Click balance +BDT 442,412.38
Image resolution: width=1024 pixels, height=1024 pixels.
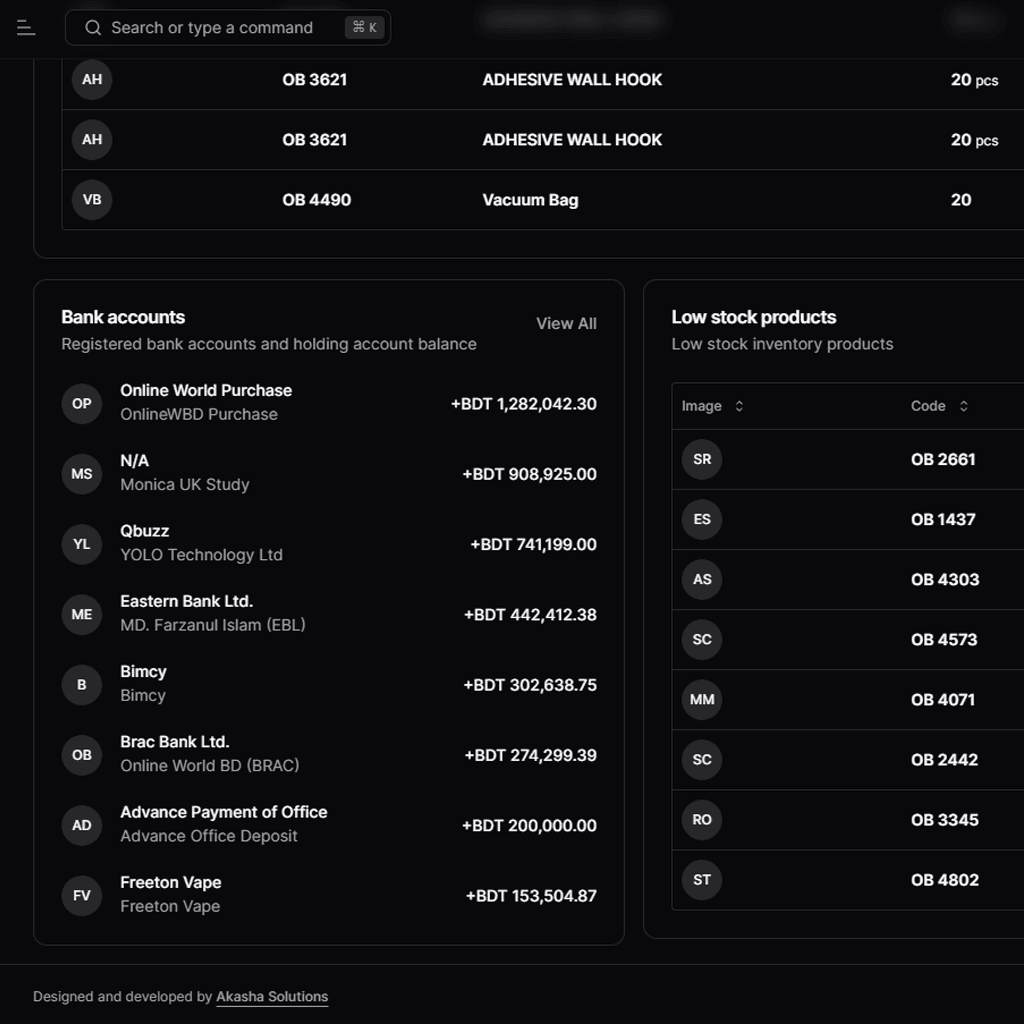[x=530, y=615]
